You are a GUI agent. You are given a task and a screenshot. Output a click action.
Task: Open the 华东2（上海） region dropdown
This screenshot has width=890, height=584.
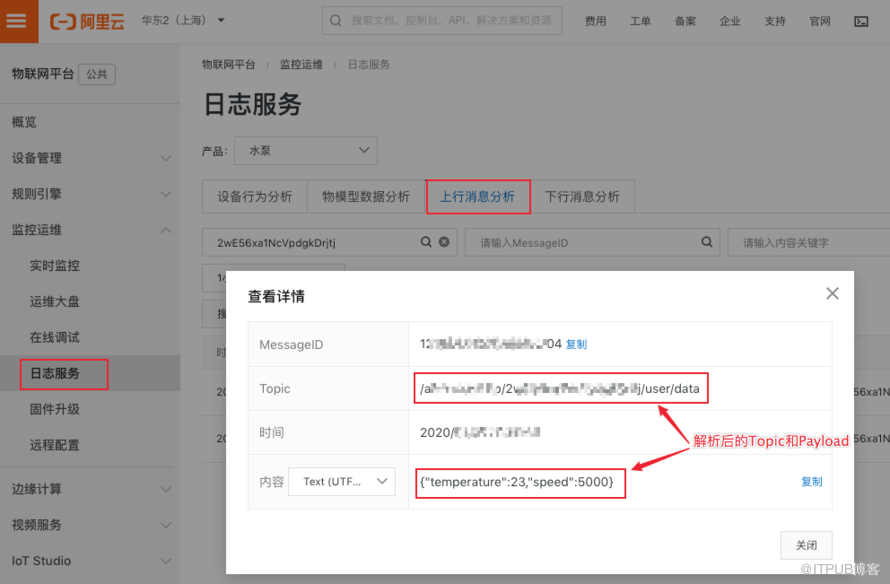[x=183, y=21]
